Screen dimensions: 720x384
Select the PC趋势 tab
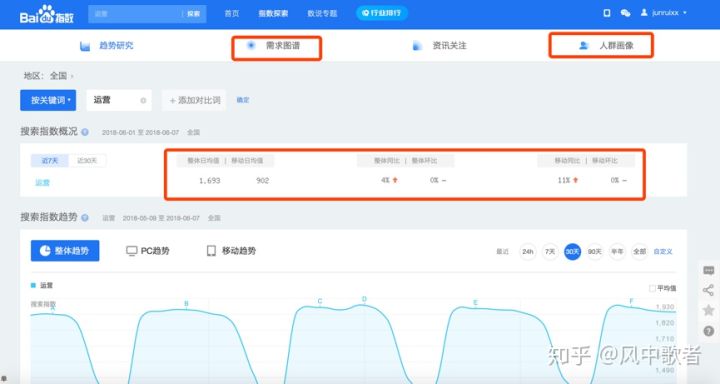click(148, 251)
